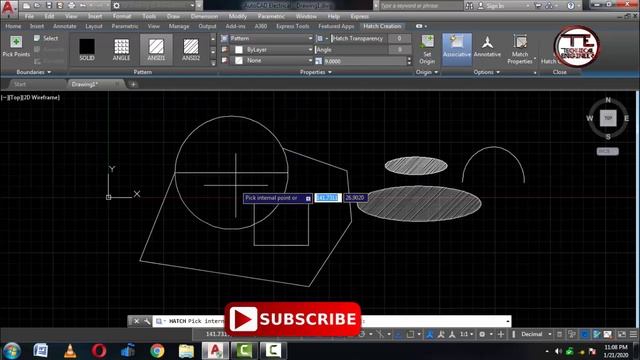Choose the ANGLE hatch pattern
Viewport: 640px width, 360px height.
point(122,49)
